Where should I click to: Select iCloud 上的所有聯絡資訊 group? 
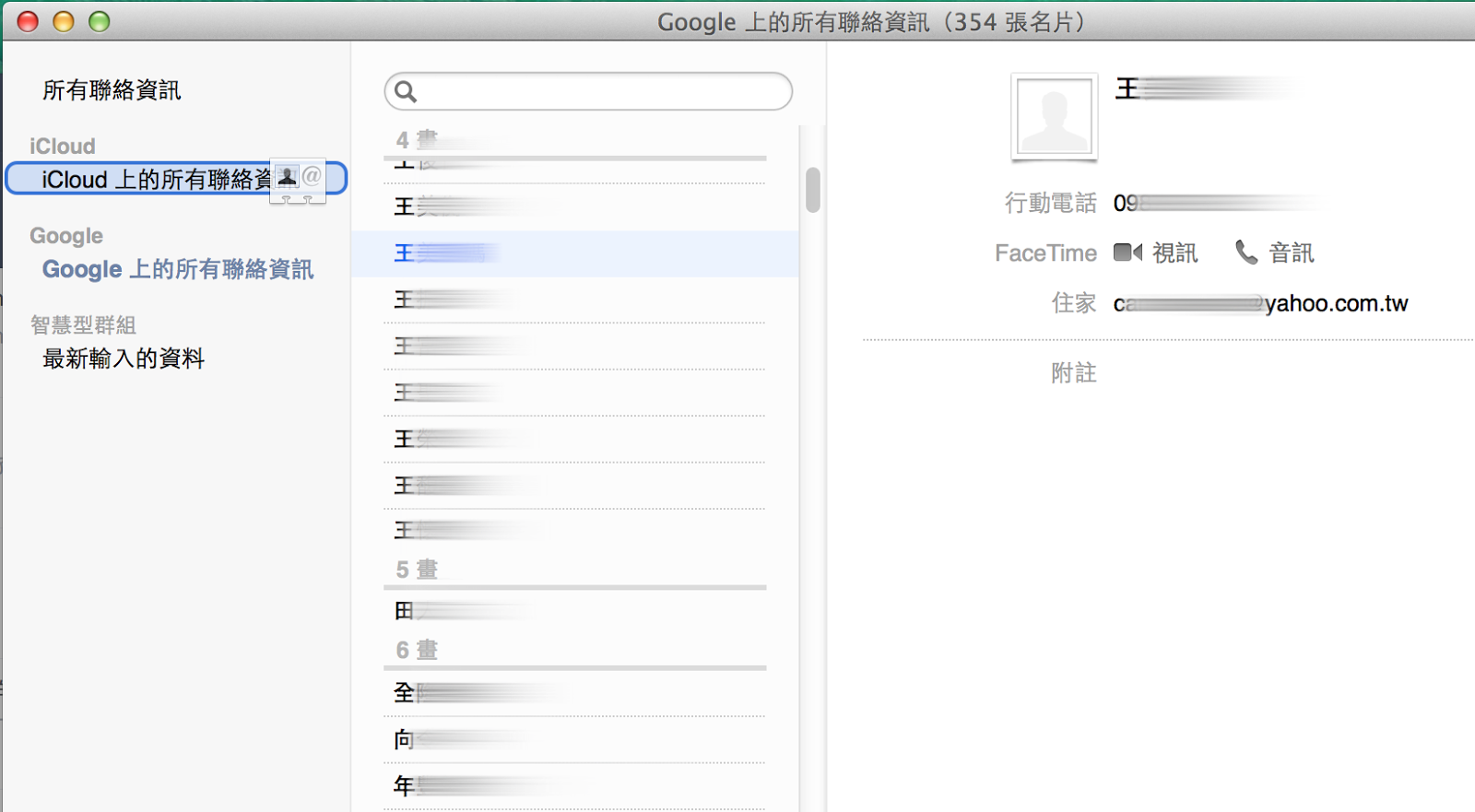point(176,179)
